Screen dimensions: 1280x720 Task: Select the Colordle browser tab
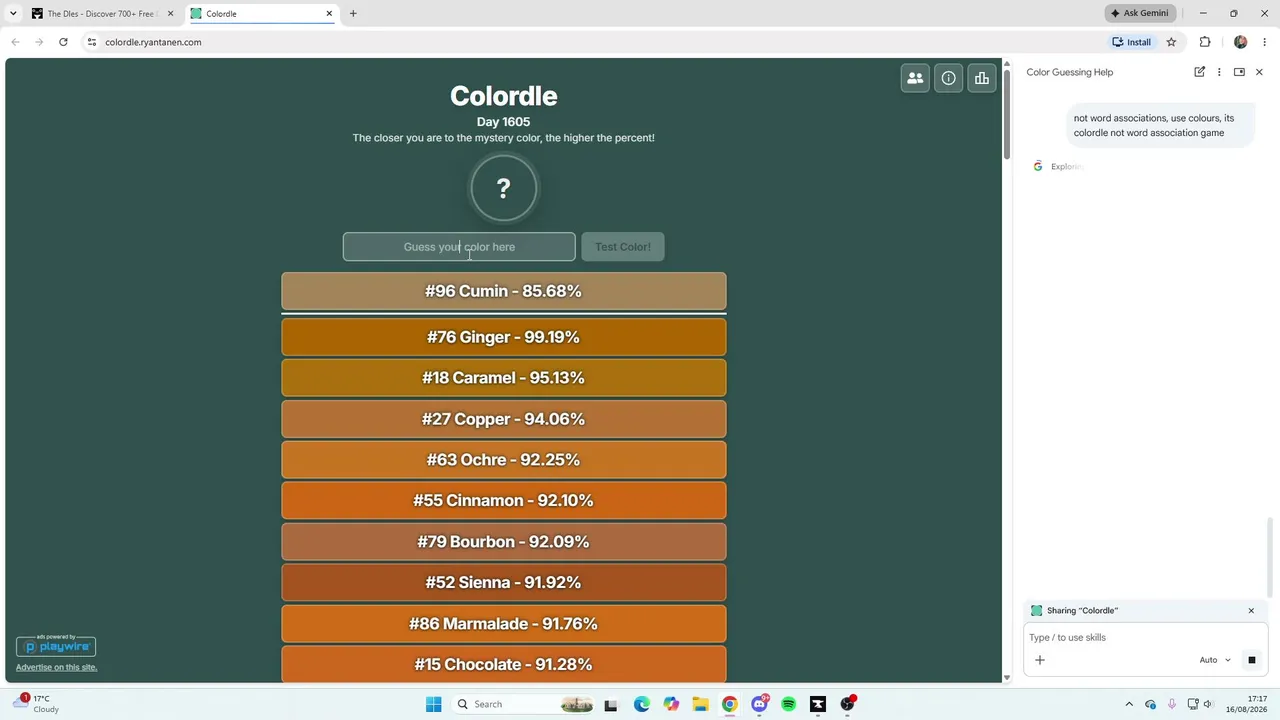pos(260,14)
